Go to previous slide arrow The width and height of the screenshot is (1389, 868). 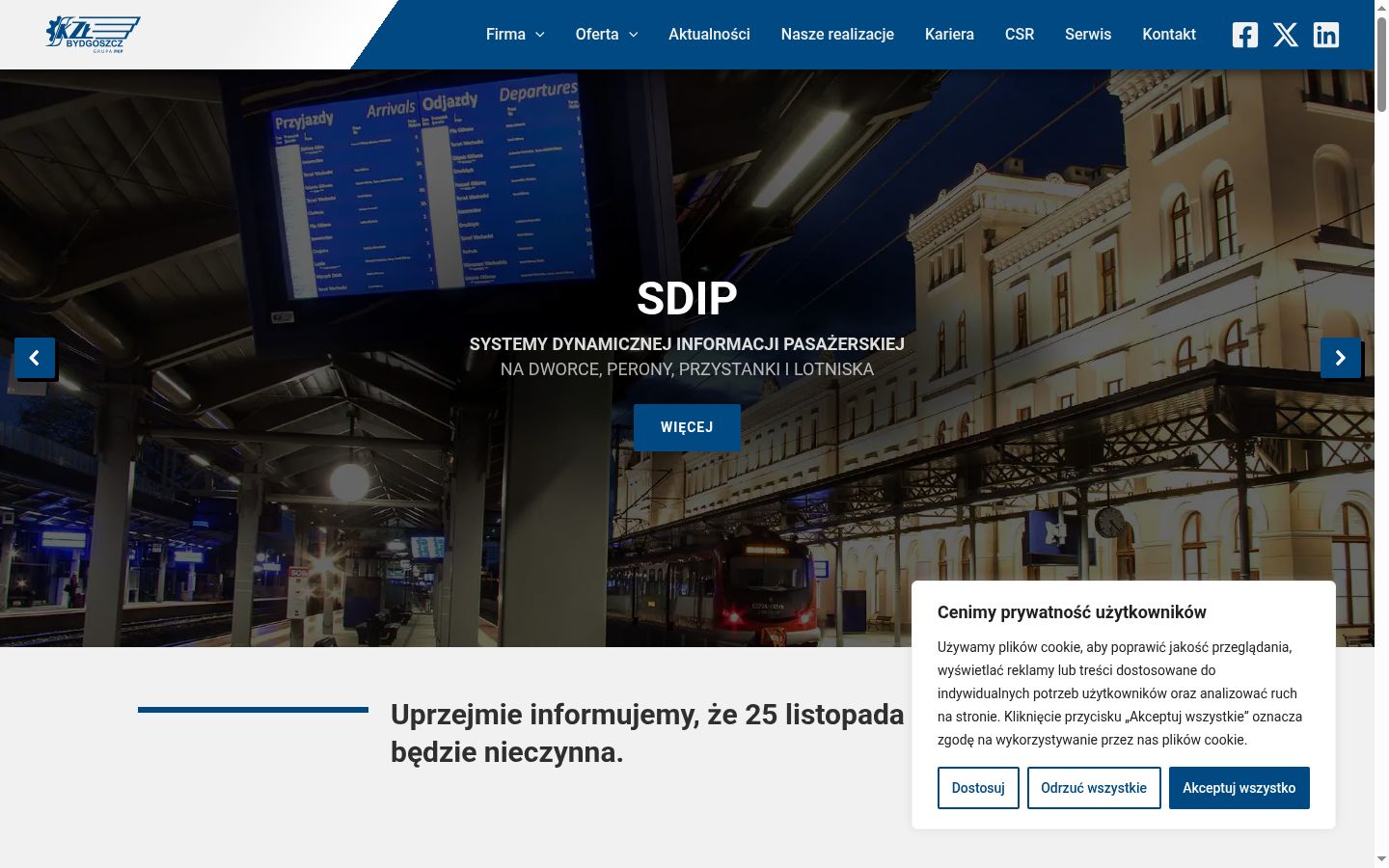[x=35, y=358]
